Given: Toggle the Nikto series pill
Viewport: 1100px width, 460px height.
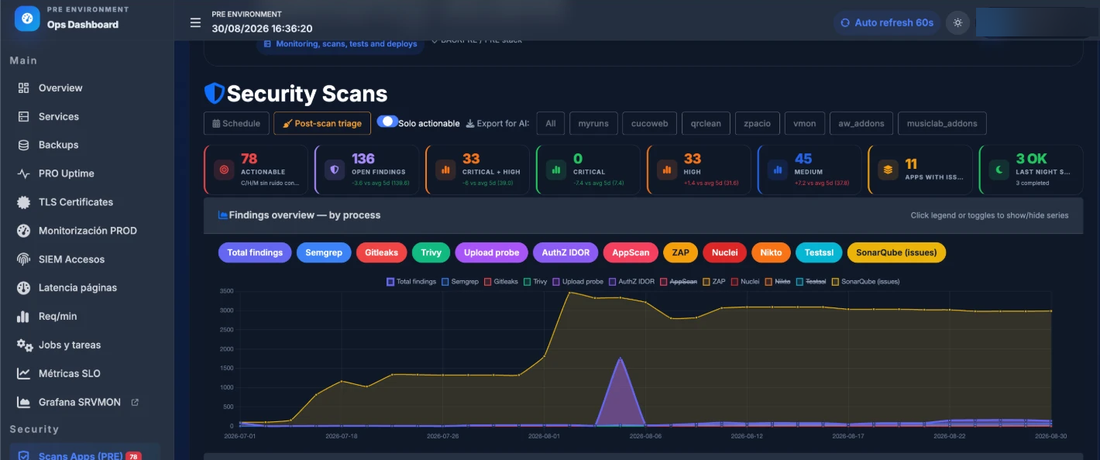Looking at the screenshot, I should pos(771,252).
